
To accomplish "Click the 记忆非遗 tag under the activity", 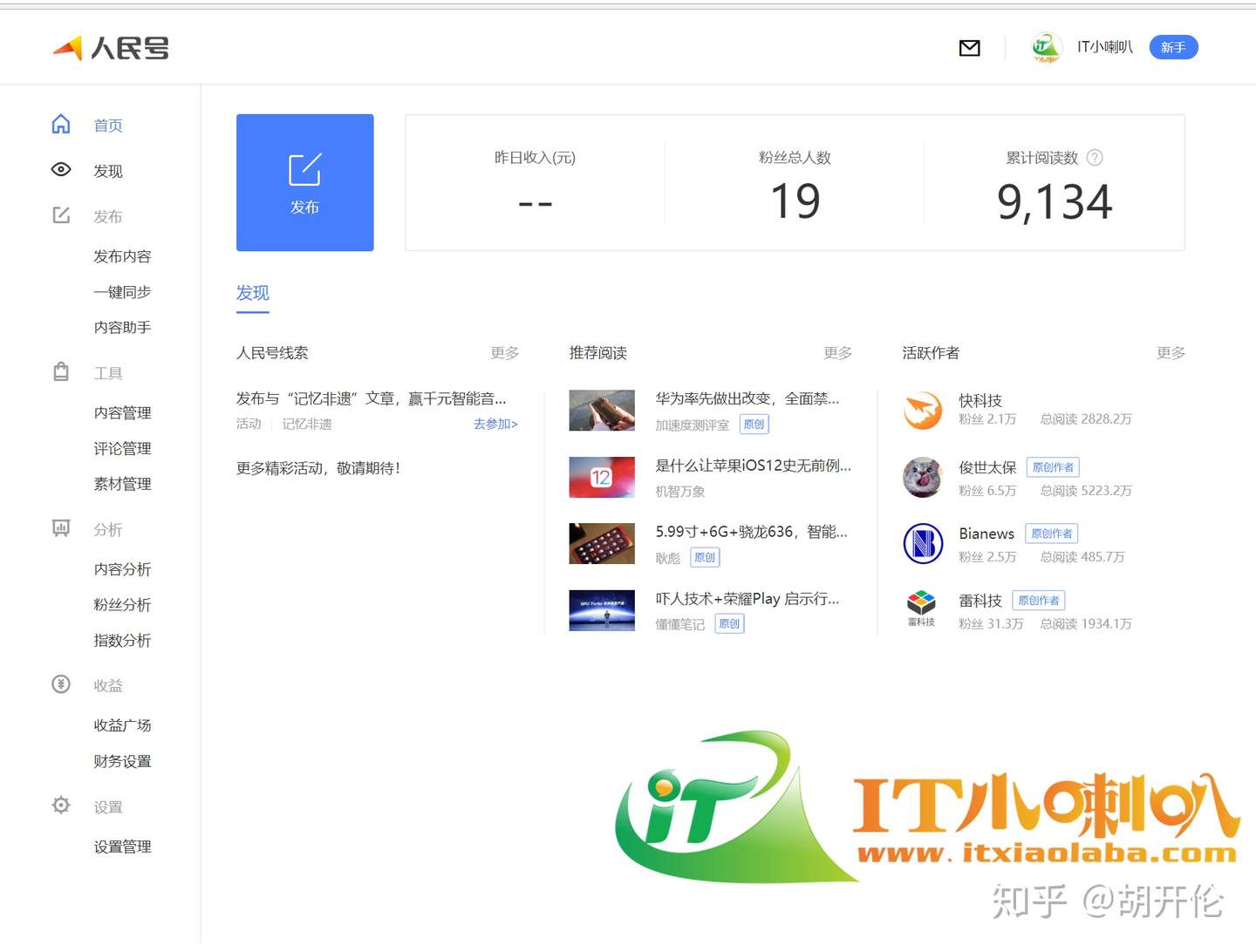I will pos(307,425).
